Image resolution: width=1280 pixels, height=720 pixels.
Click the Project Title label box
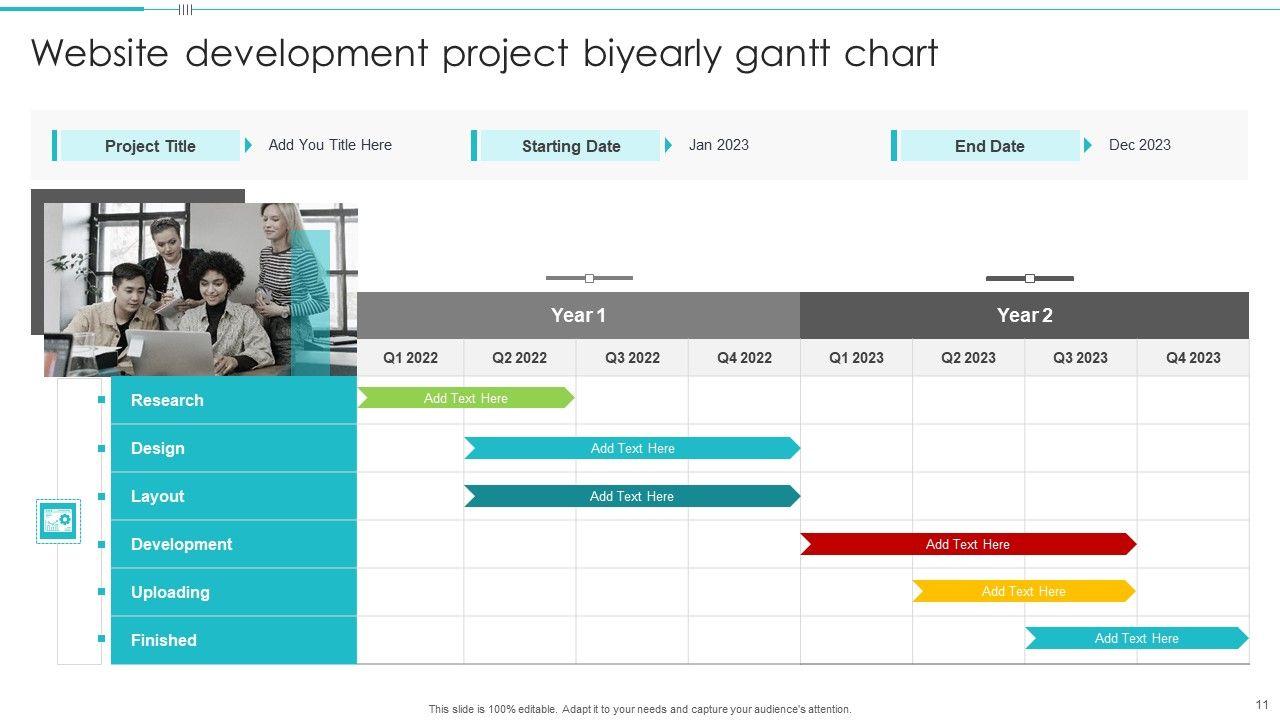pos(150,146)
